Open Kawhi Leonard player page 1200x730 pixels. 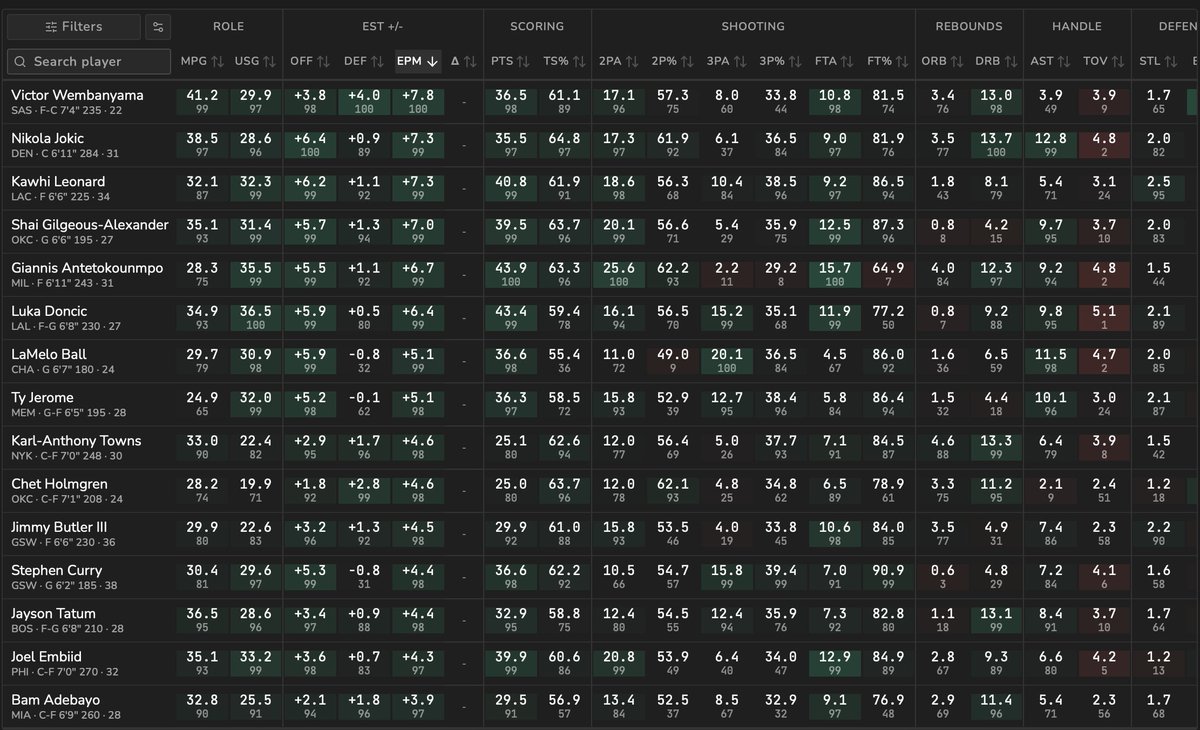(58, 181)
